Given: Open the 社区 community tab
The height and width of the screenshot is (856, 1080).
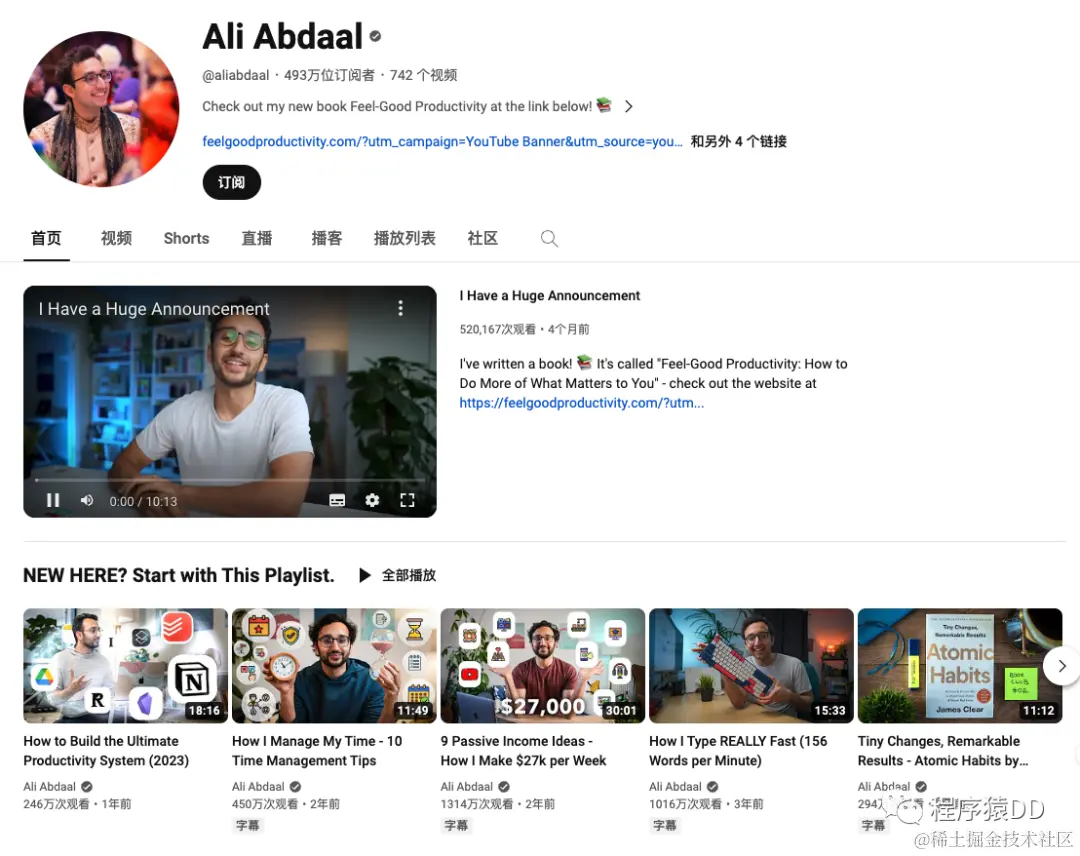Looking at the screenshot, I should click(482, 239).
